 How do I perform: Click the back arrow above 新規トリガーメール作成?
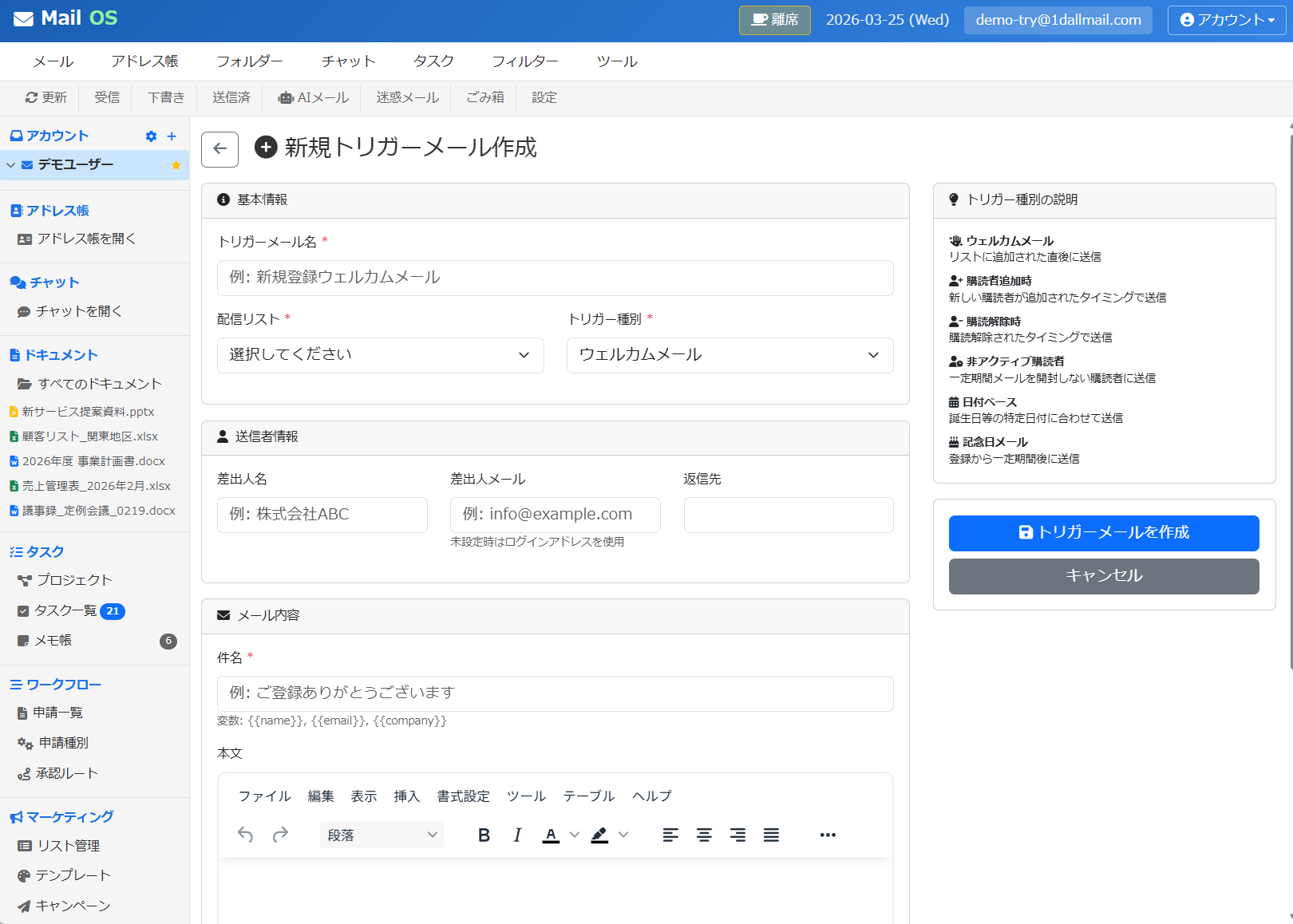[x=219, y=149]
